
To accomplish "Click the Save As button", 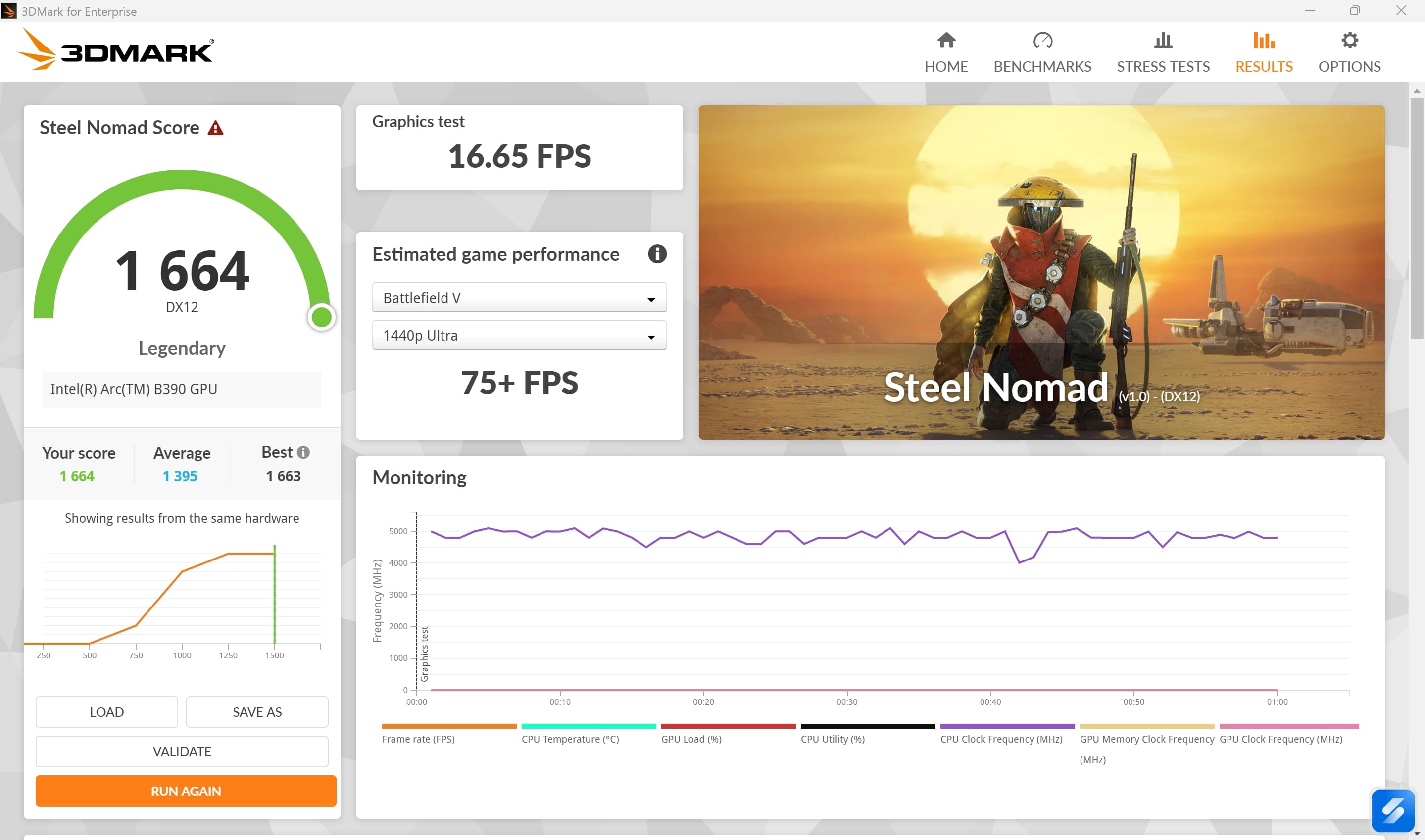I will [x=256, y=712].
